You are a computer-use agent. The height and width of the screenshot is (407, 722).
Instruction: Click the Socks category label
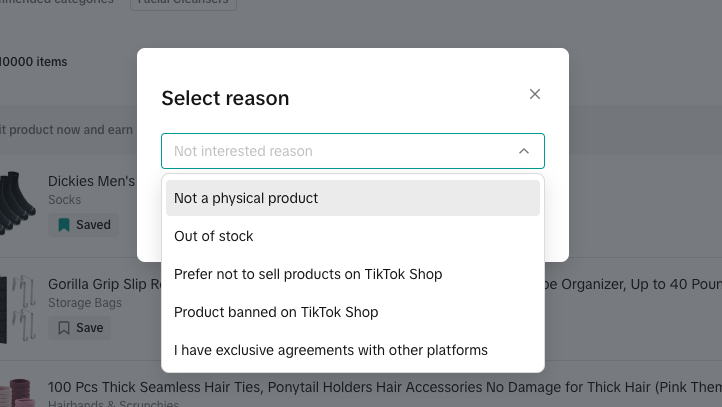(x=65, y=200)
